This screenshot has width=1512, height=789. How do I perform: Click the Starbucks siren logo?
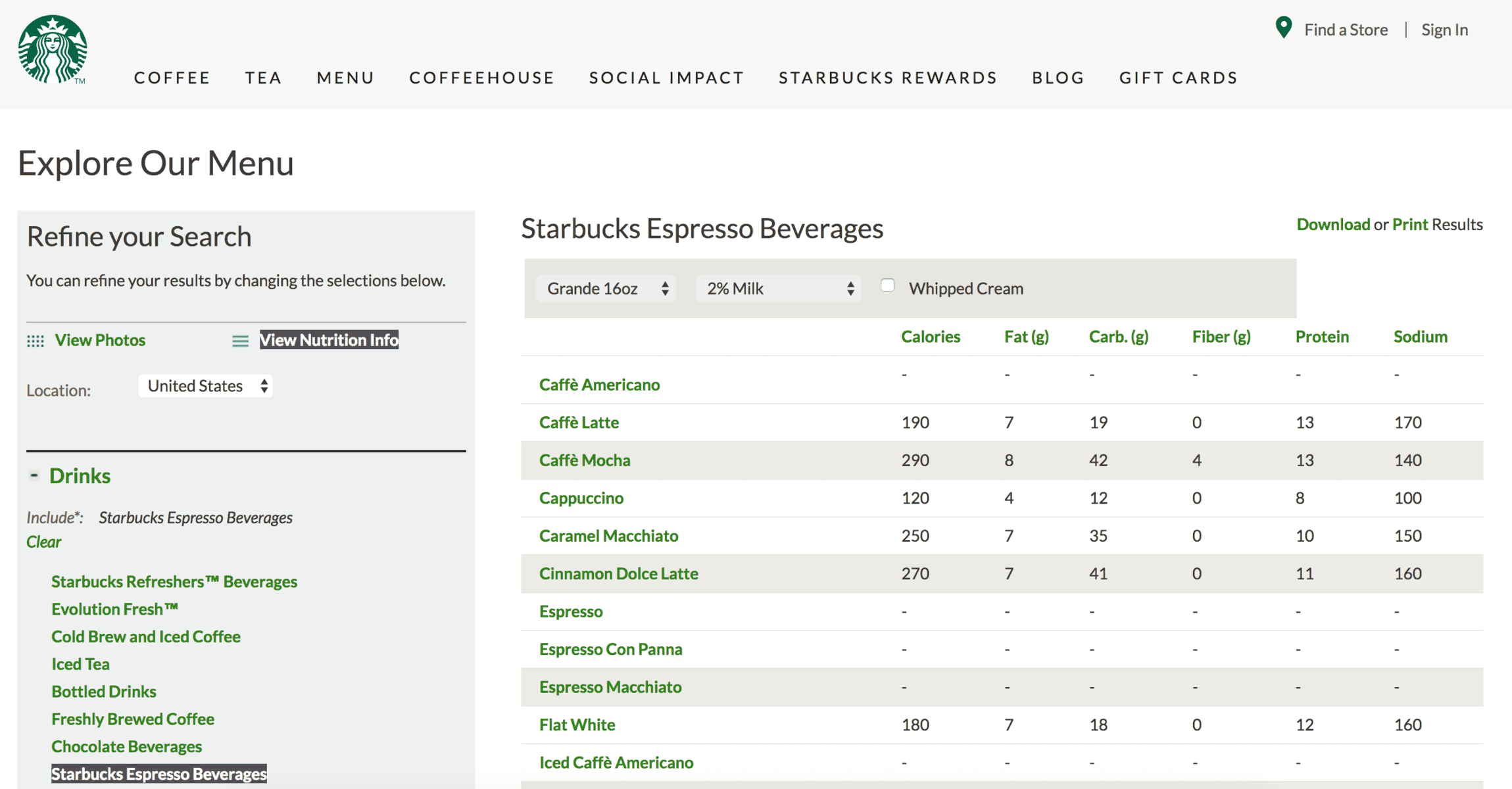53,49
